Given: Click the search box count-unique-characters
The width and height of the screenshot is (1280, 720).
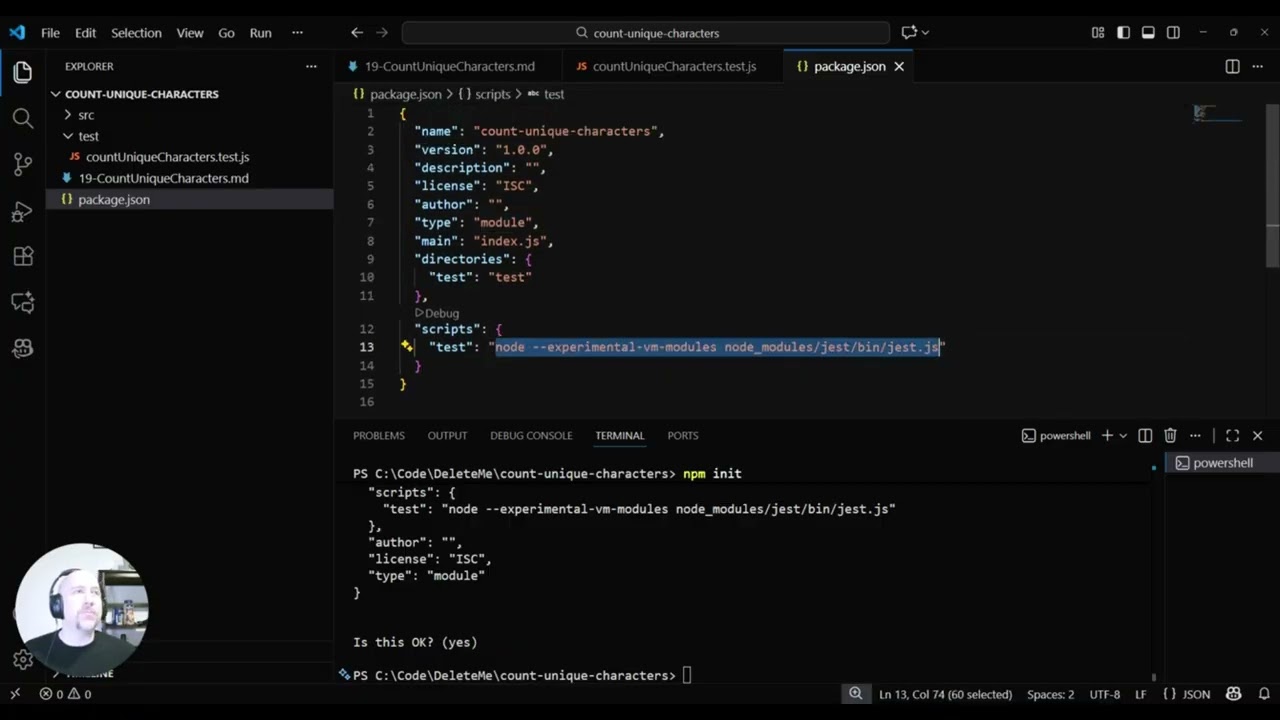Looking at the screenshot, I should point(646,33).
